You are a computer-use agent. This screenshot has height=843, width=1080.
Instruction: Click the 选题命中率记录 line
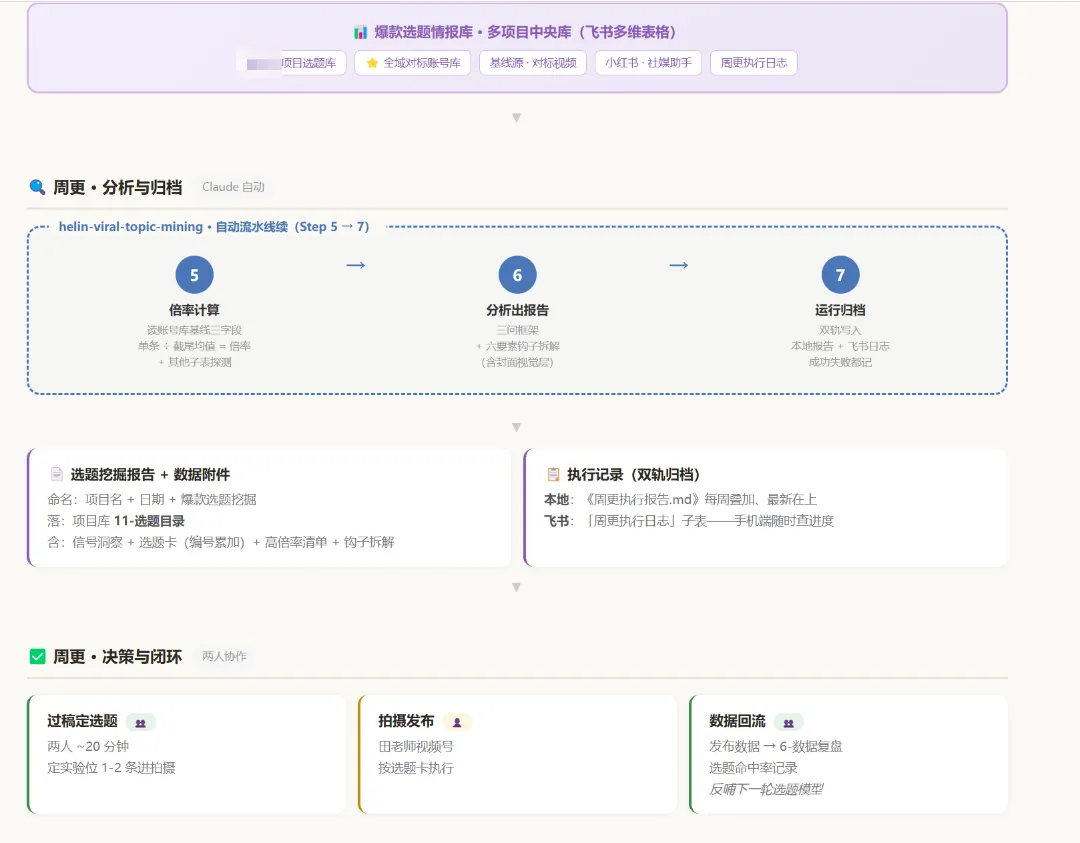tap(754, 767)
